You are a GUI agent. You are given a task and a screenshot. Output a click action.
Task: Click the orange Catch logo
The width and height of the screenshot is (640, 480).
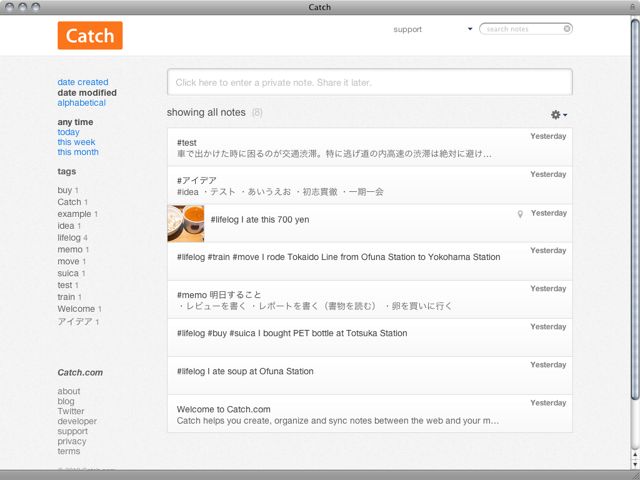click(90, 36)
